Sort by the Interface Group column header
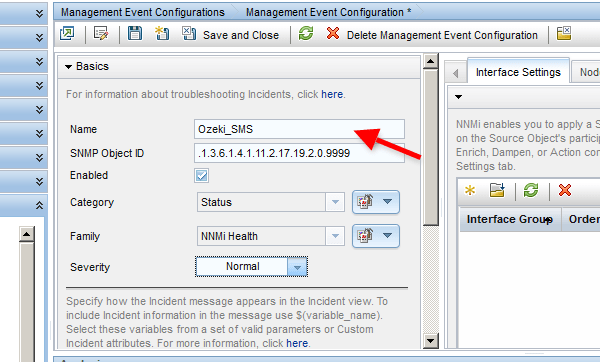Screen dimensions: 600x362 pyautogui.click(x=510, y=219)
